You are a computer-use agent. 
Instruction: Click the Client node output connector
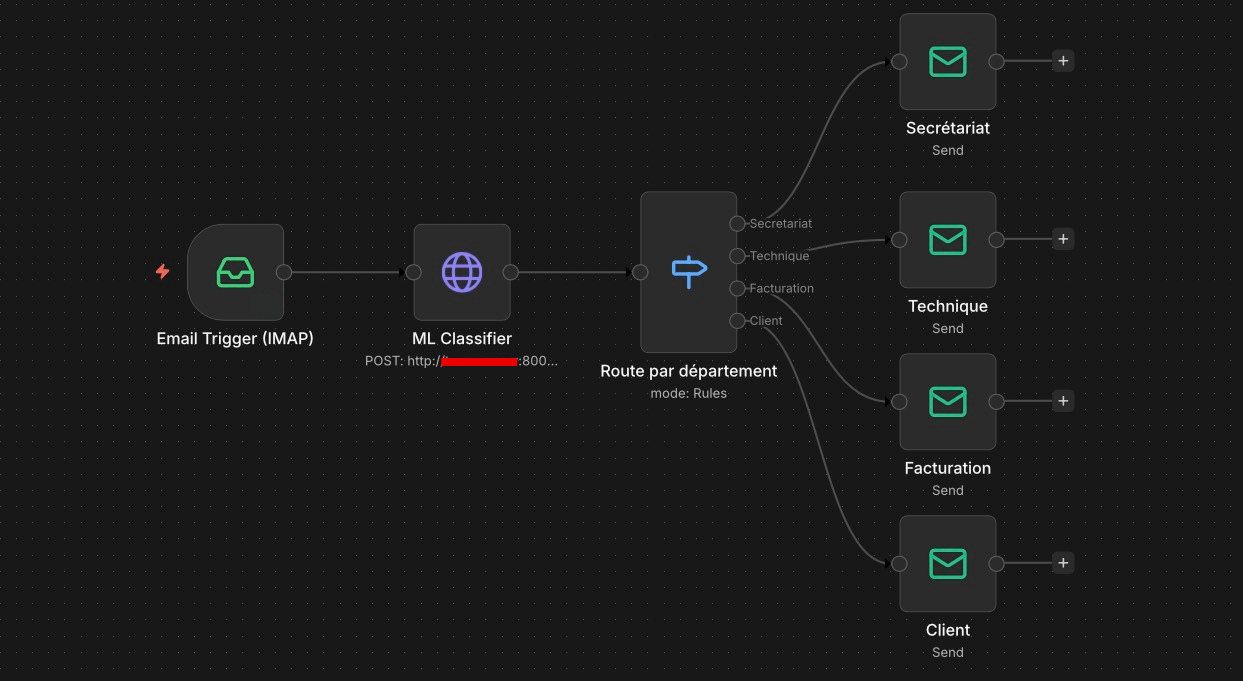coord(996,563)
